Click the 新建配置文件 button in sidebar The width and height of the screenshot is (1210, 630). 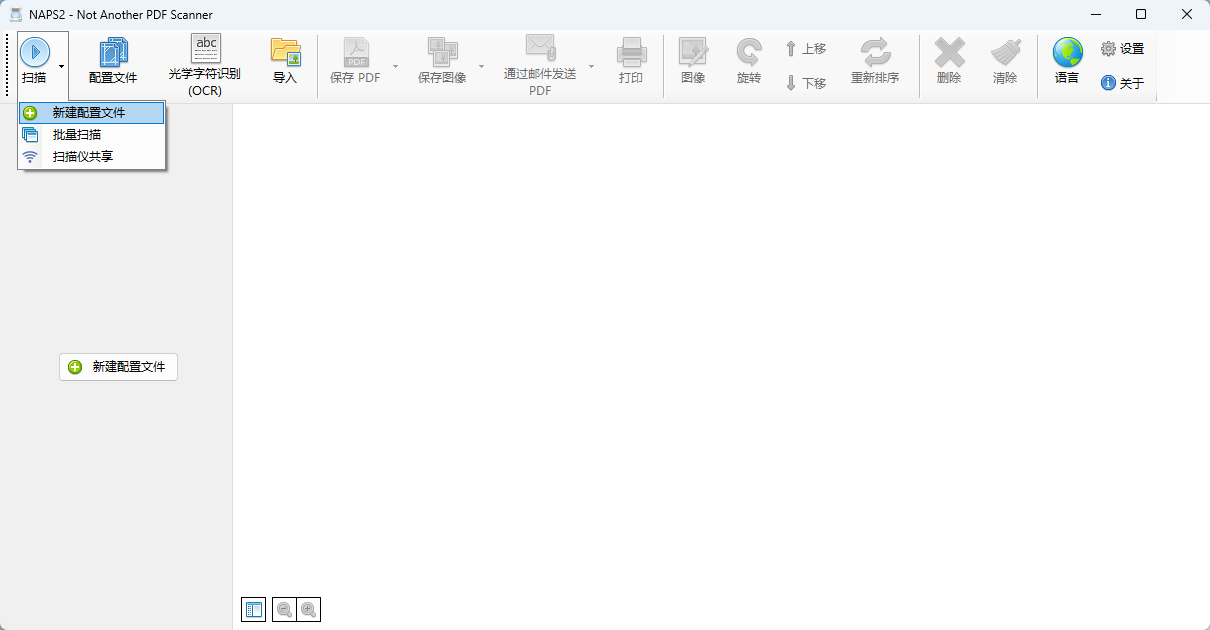coord(118,367)
